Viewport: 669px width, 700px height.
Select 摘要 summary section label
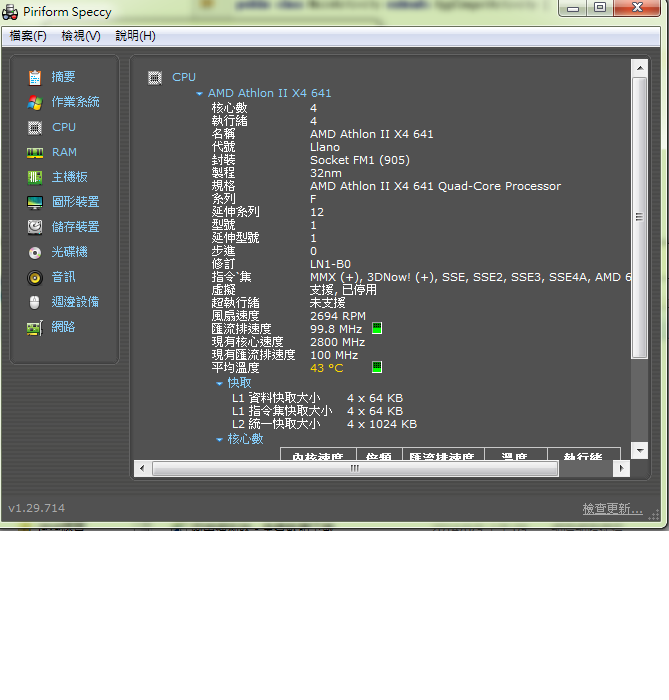[x=63, y=77]
